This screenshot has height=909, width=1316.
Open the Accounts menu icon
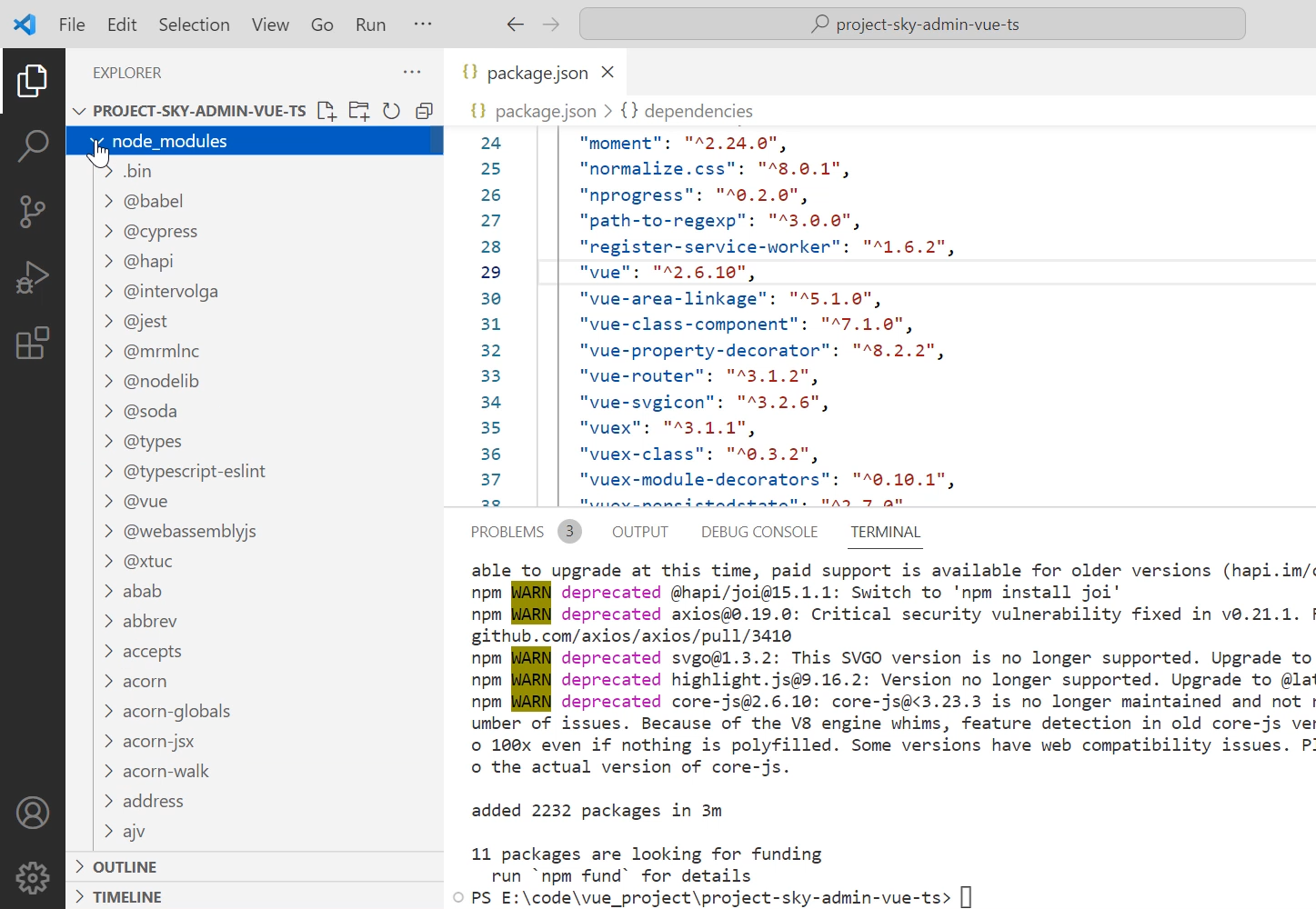click(x=33, y=813)
